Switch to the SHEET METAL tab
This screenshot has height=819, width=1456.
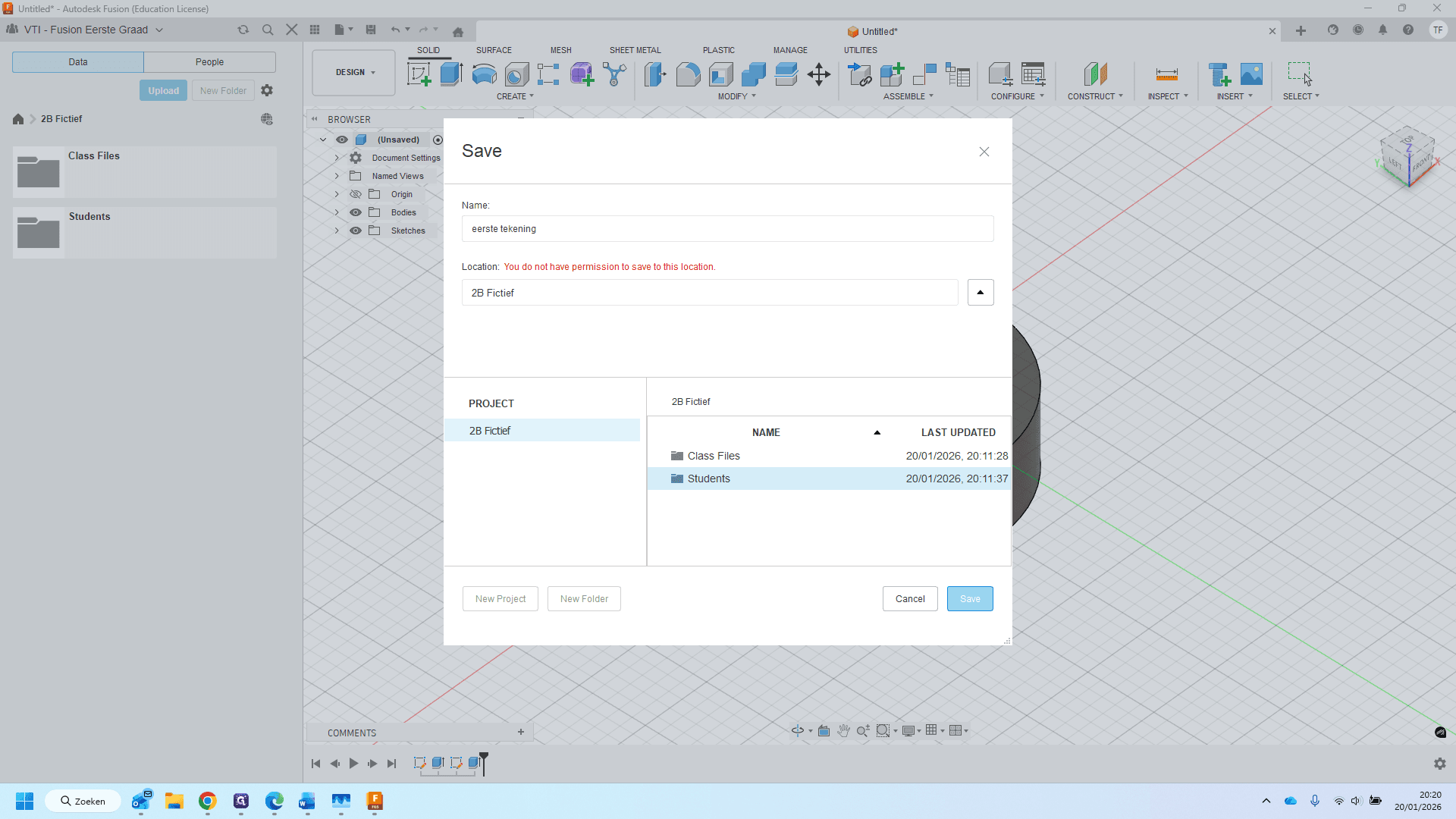(x=635, y=50)
